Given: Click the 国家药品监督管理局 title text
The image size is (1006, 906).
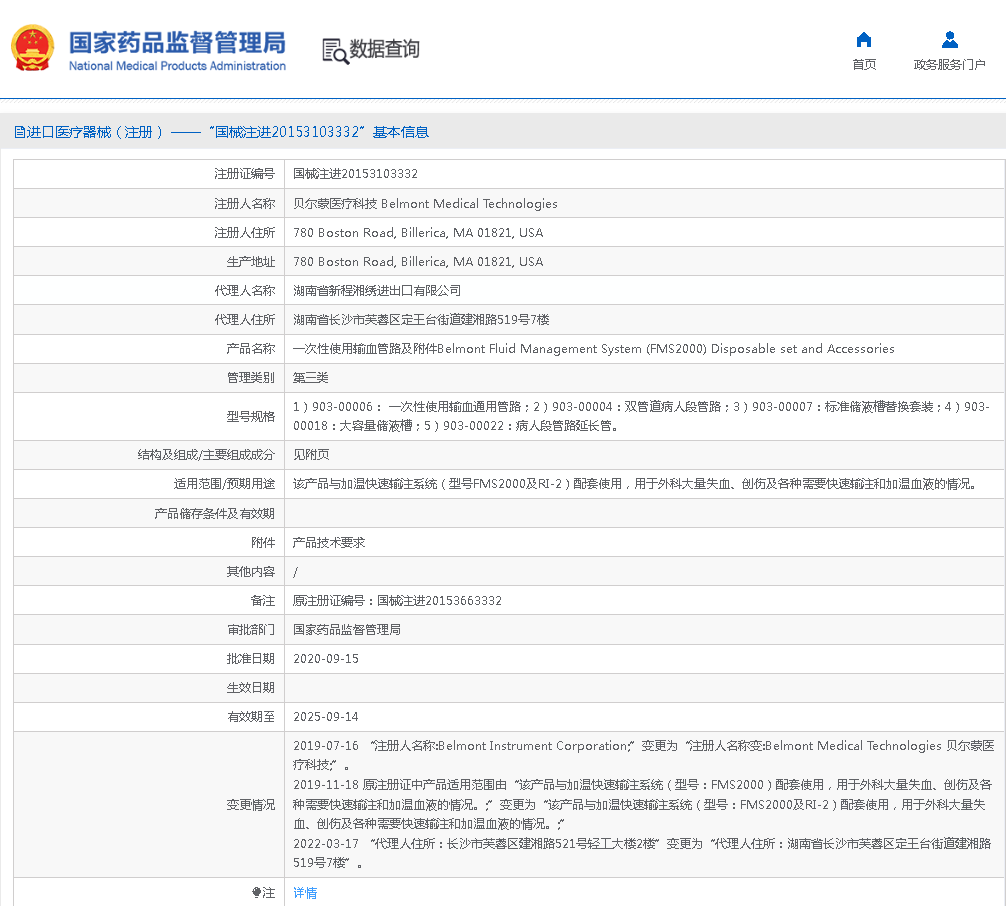Looking at the screenshot, I should 177,42.
